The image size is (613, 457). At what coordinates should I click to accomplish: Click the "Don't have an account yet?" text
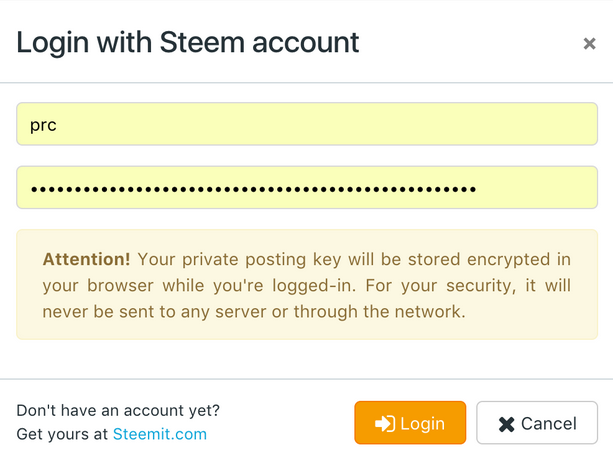[x=118, y=410]
